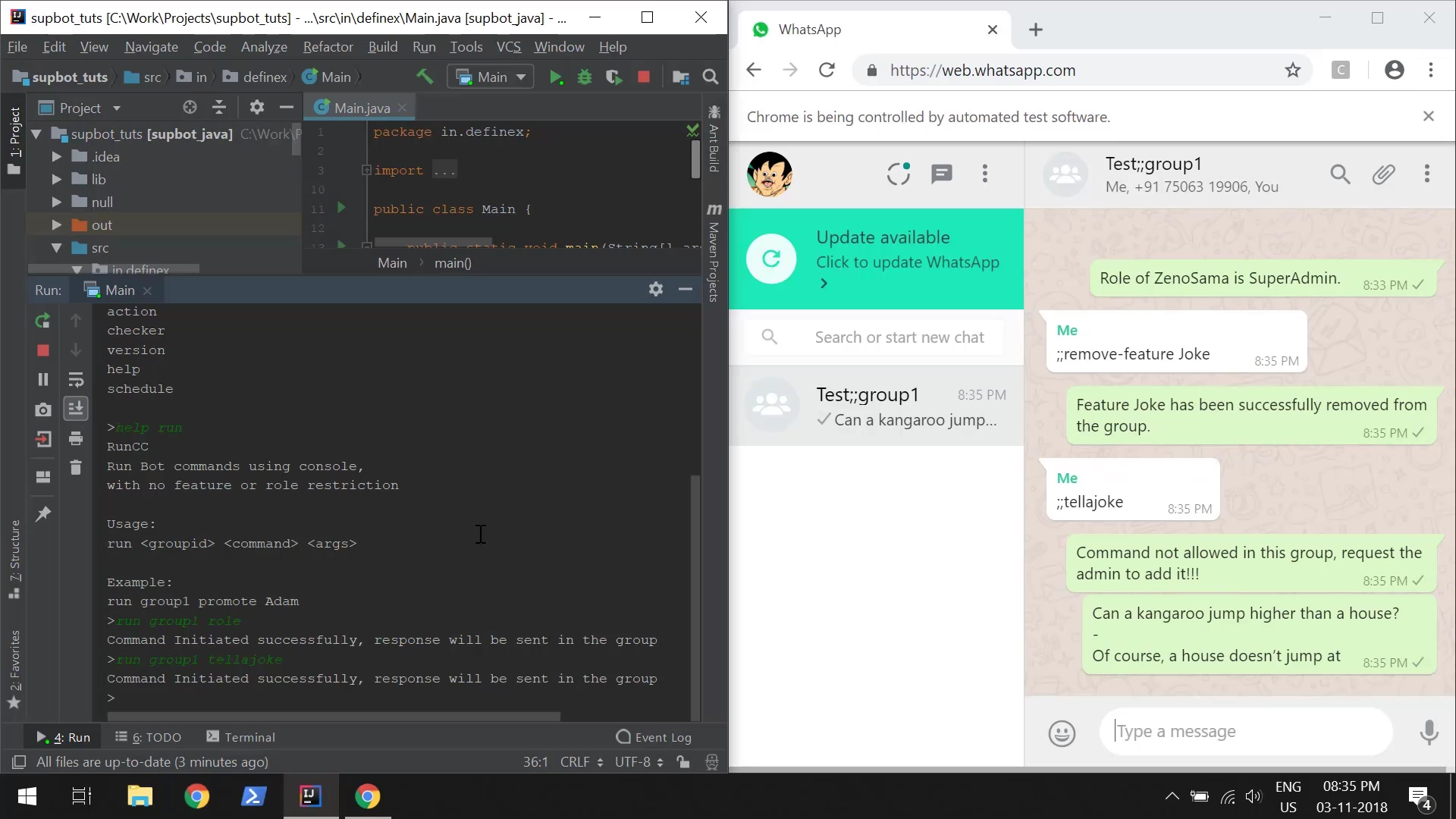Open search everywhere with magnifier icon
This screenshot has width=1456, height=819.
711,77
